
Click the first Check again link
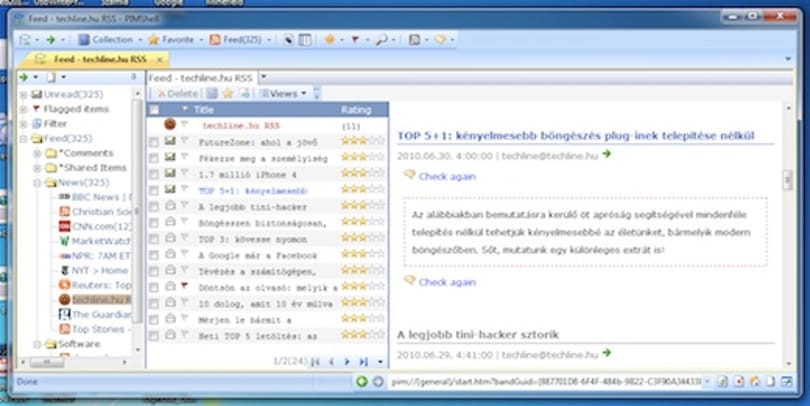pyautogui.click(x=447, y=177)
